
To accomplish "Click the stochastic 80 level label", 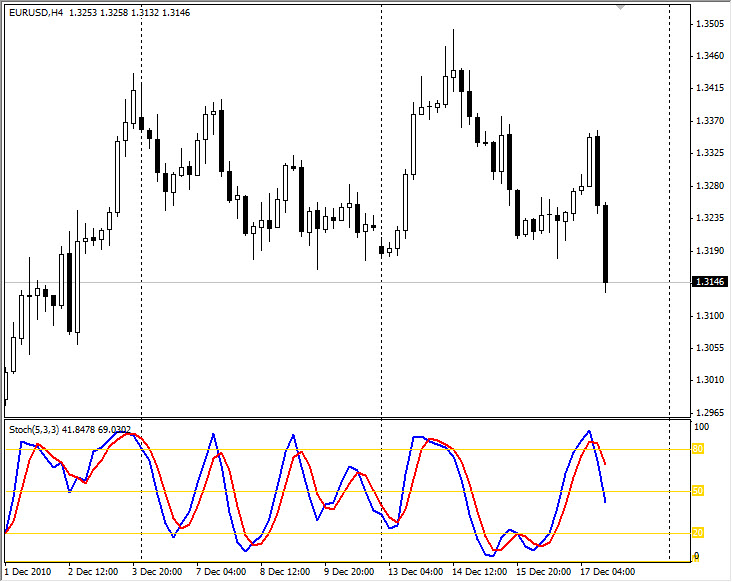I will click(x=698, y=449).
